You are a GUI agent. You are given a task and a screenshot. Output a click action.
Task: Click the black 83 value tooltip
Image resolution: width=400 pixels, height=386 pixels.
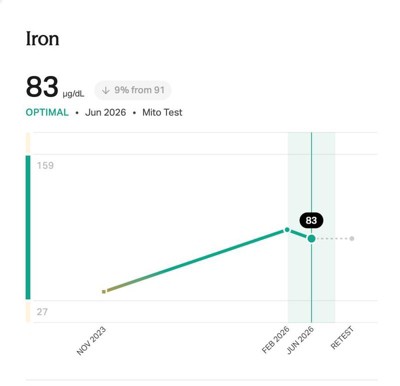click(311, 220)
